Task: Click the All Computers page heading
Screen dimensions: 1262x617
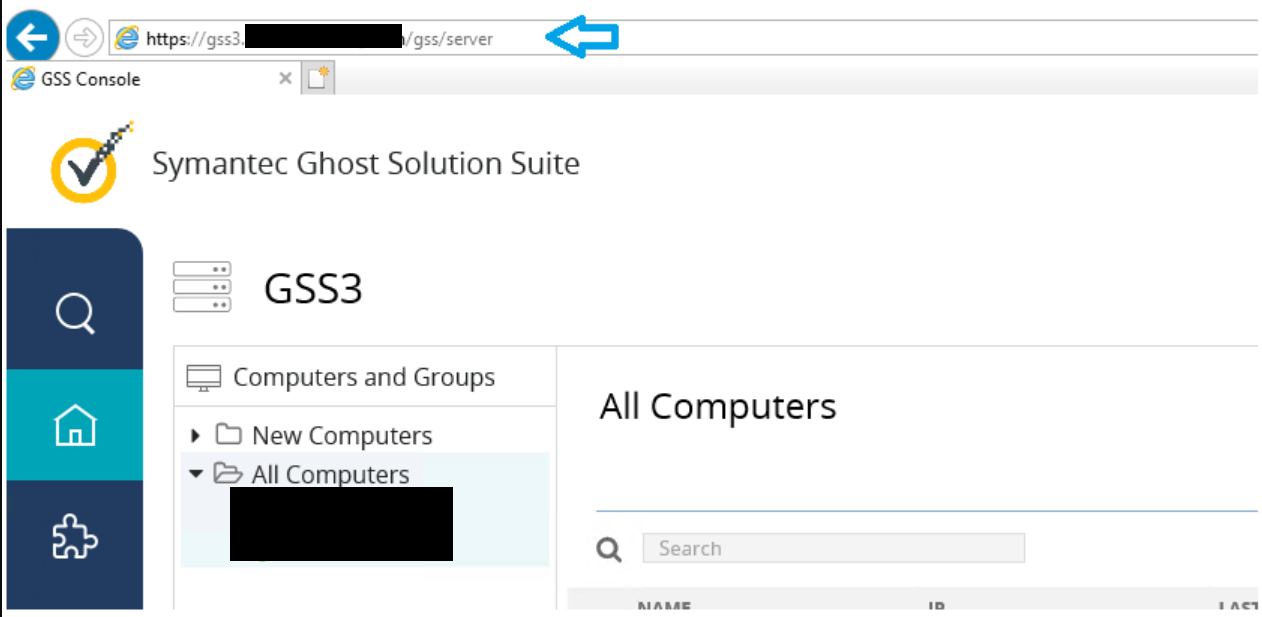Action: coord(718,407)
